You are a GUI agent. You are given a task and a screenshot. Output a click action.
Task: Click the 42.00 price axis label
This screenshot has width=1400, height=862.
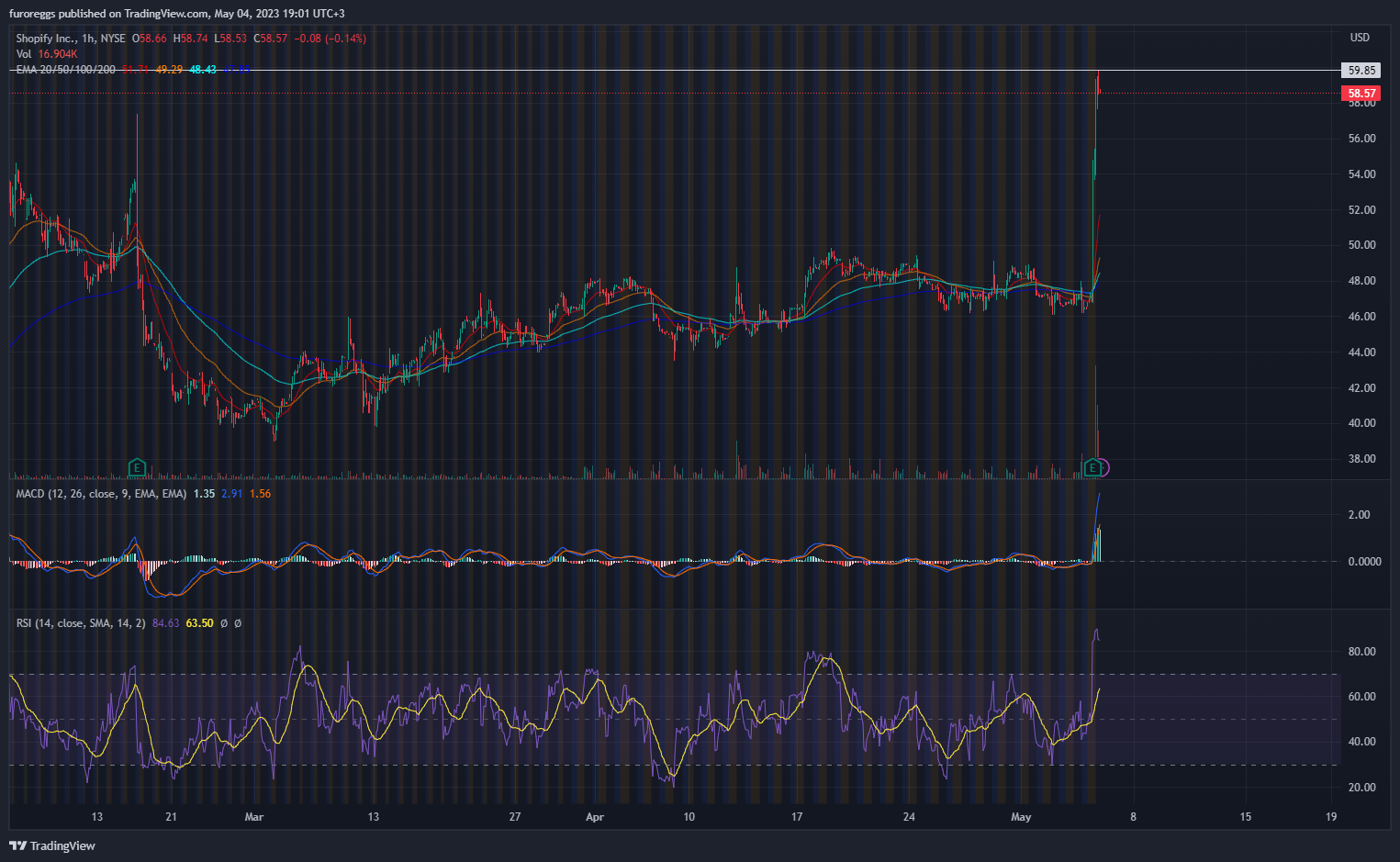1362,388
